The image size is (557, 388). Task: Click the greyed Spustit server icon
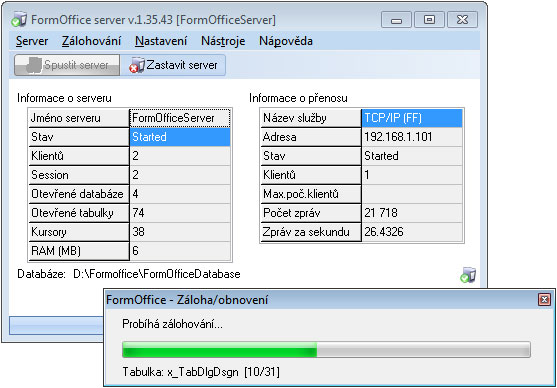point(34,65)
